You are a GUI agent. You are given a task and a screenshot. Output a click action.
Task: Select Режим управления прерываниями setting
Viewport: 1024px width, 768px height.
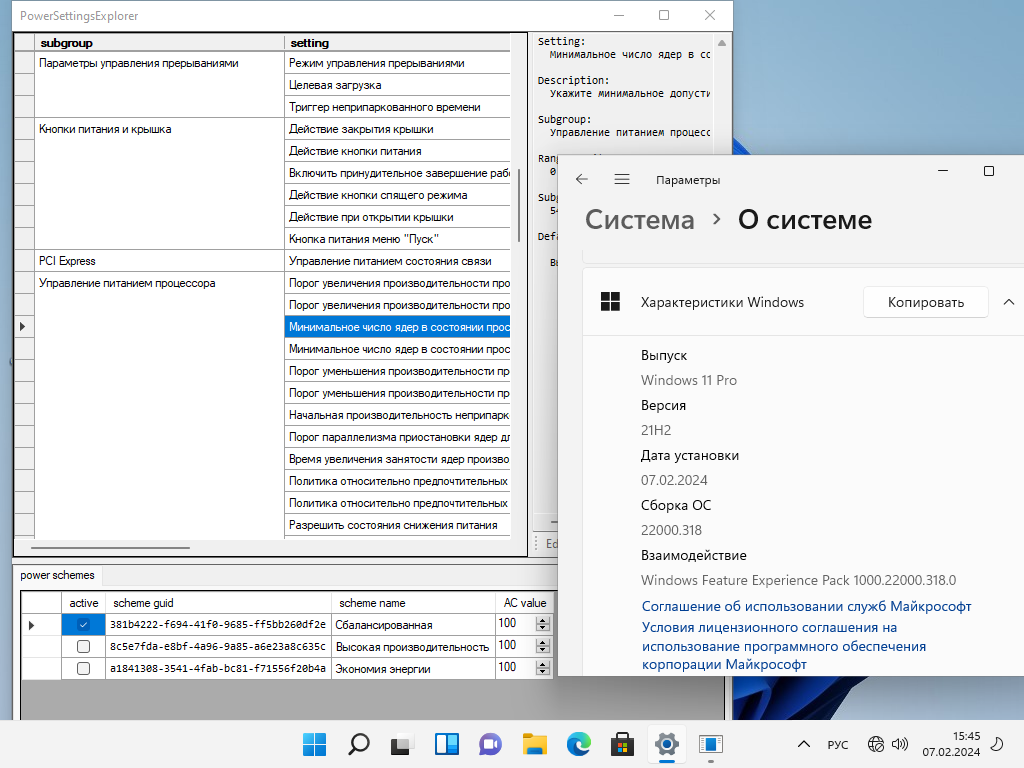(x=397, y=63)
